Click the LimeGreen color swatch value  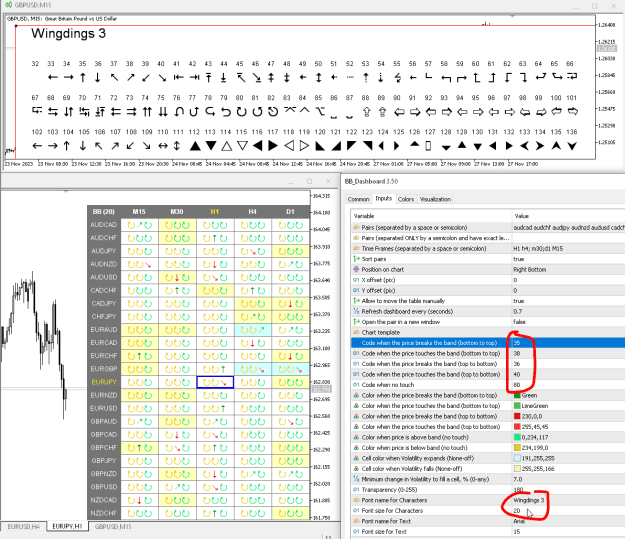click(517, 406)
